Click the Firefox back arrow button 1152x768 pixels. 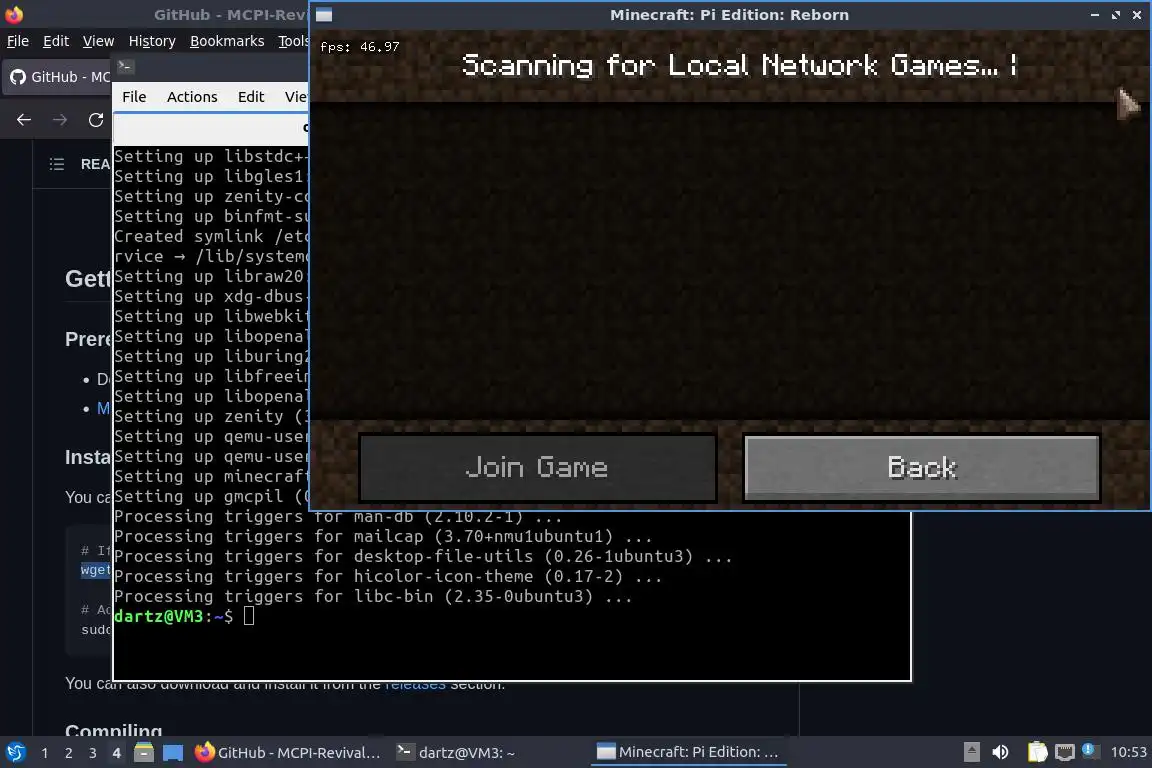[24, 120]
